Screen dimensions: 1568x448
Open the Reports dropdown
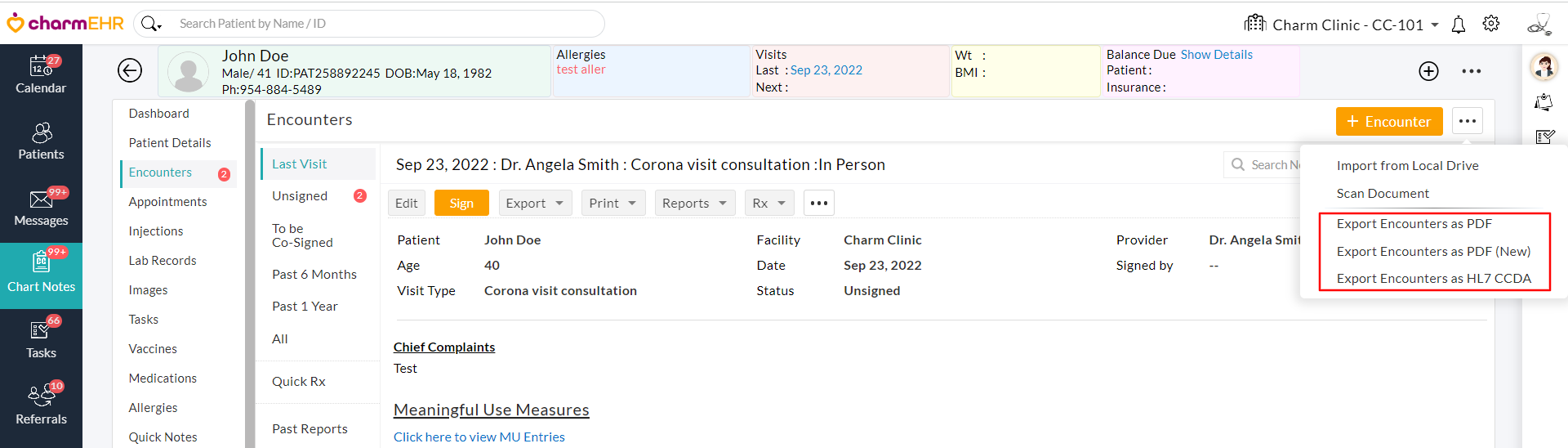click(x=694, y=204)
